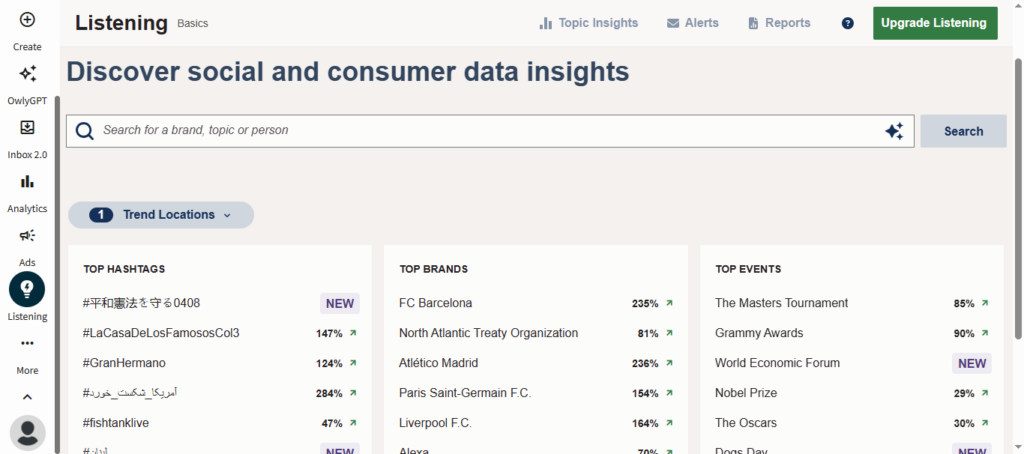Open the #fishtanklive hashtag
Screen dimensions: 1024x454
point(116,423)
